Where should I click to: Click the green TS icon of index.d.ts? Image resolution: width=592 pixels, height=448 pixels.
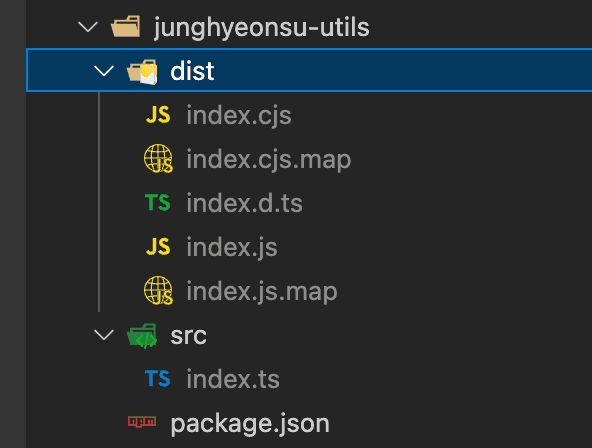[x=158, y=202]
